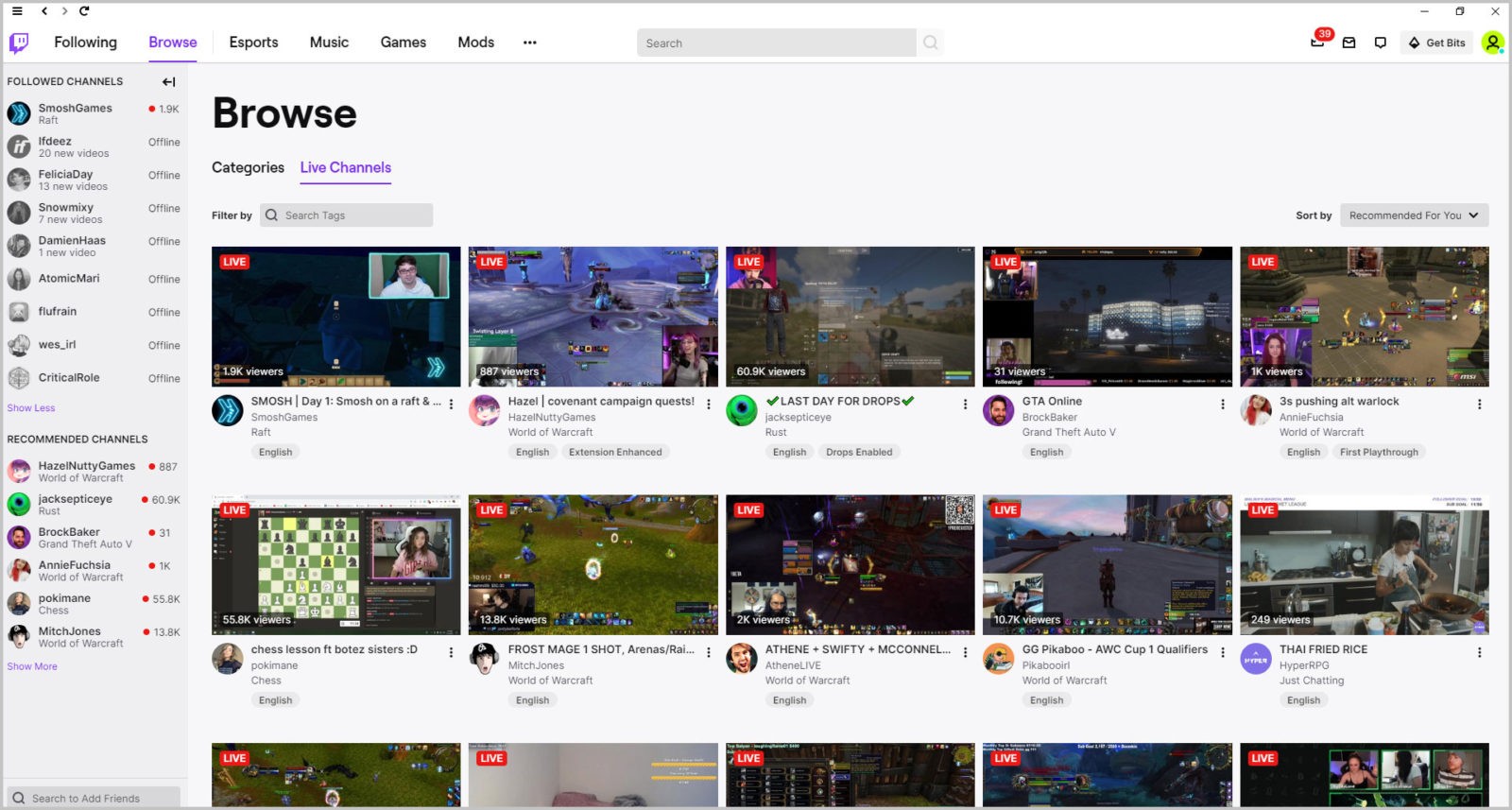The image size is (1512, 810).
Task: Click the Drops Enabled tag
Action: click(859, 452)
